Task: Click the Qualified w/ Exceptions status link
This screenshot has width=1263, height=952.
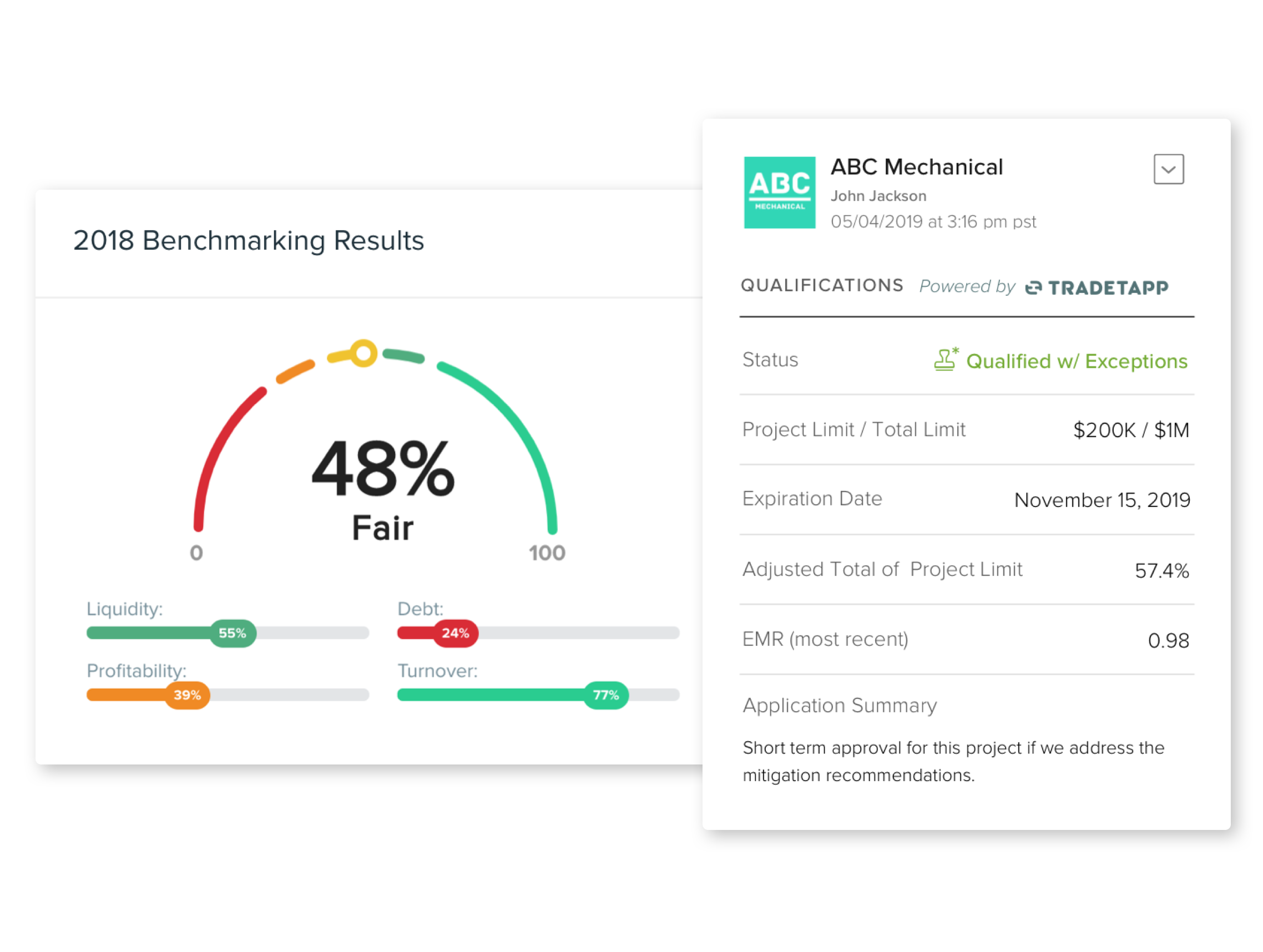Action: [x=1077, y=361]
